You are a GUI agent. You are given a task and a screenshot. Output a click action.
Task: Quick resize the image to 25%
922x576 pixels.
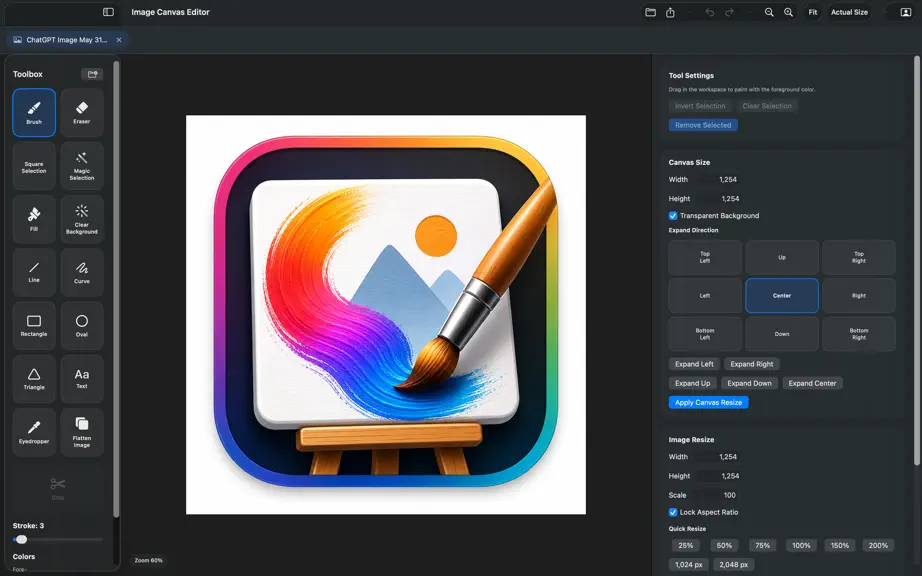click(686, 545)
